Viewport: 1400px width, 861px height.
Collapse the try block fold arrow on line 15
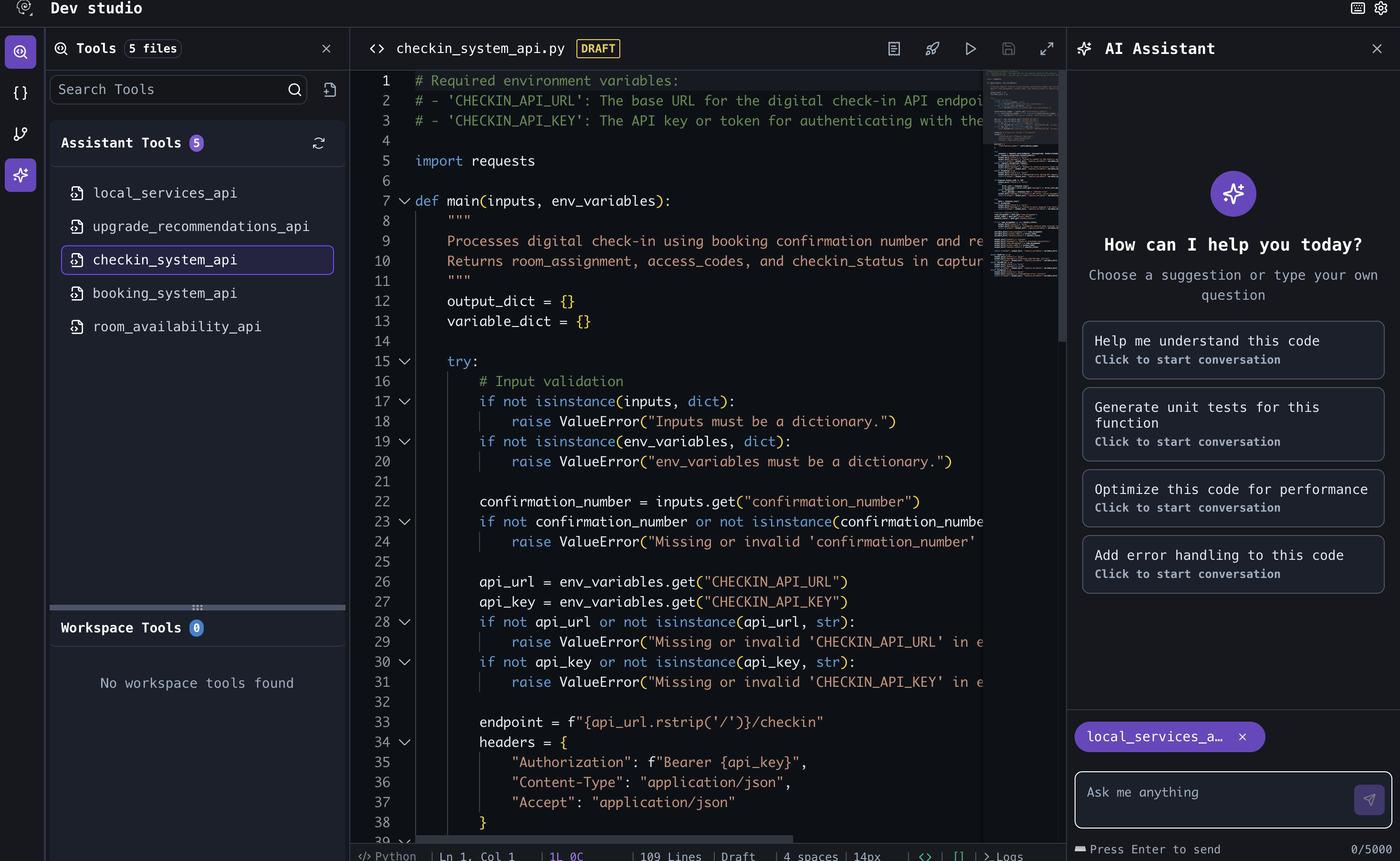404,362
